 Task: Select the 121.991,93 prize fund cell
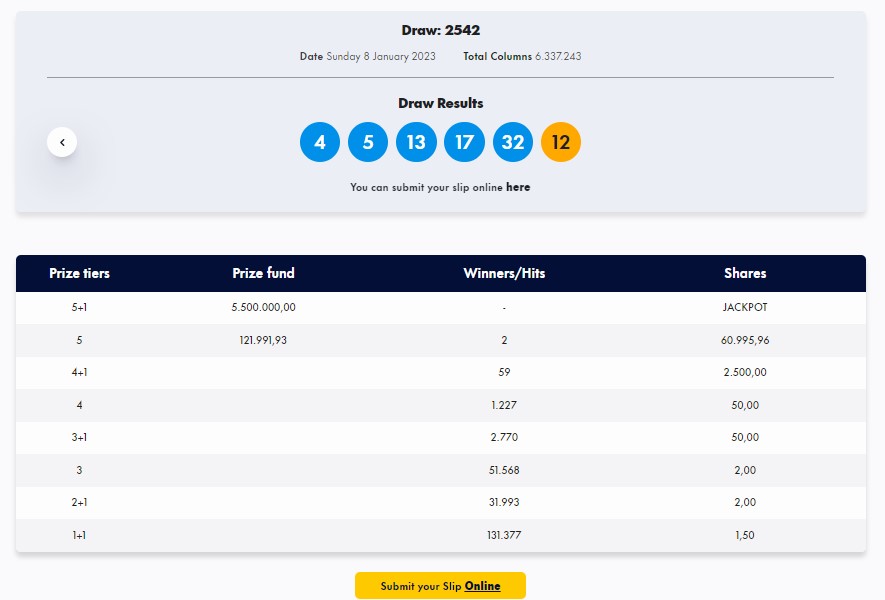263,340
